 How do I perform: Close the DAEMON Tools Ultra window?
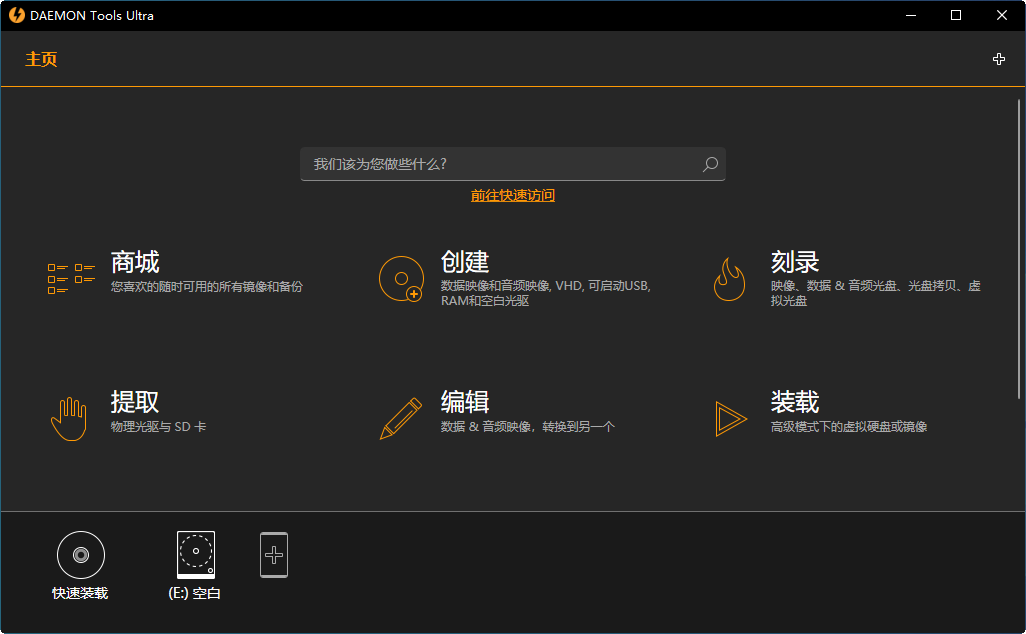[x=1002, y=15]
